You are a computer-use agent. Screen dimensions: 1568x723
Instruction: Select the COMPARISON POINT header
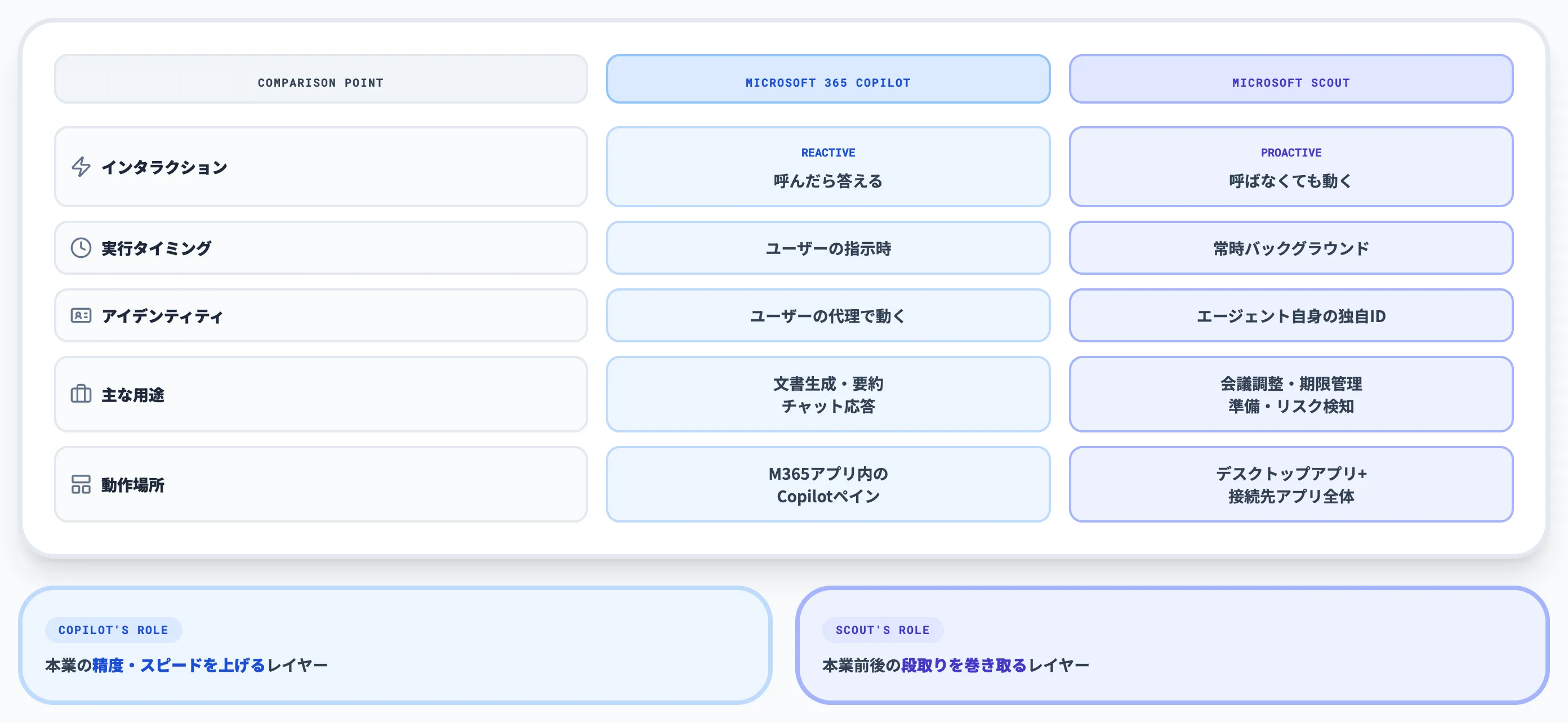pyautogui.click(x=321, y=80)
